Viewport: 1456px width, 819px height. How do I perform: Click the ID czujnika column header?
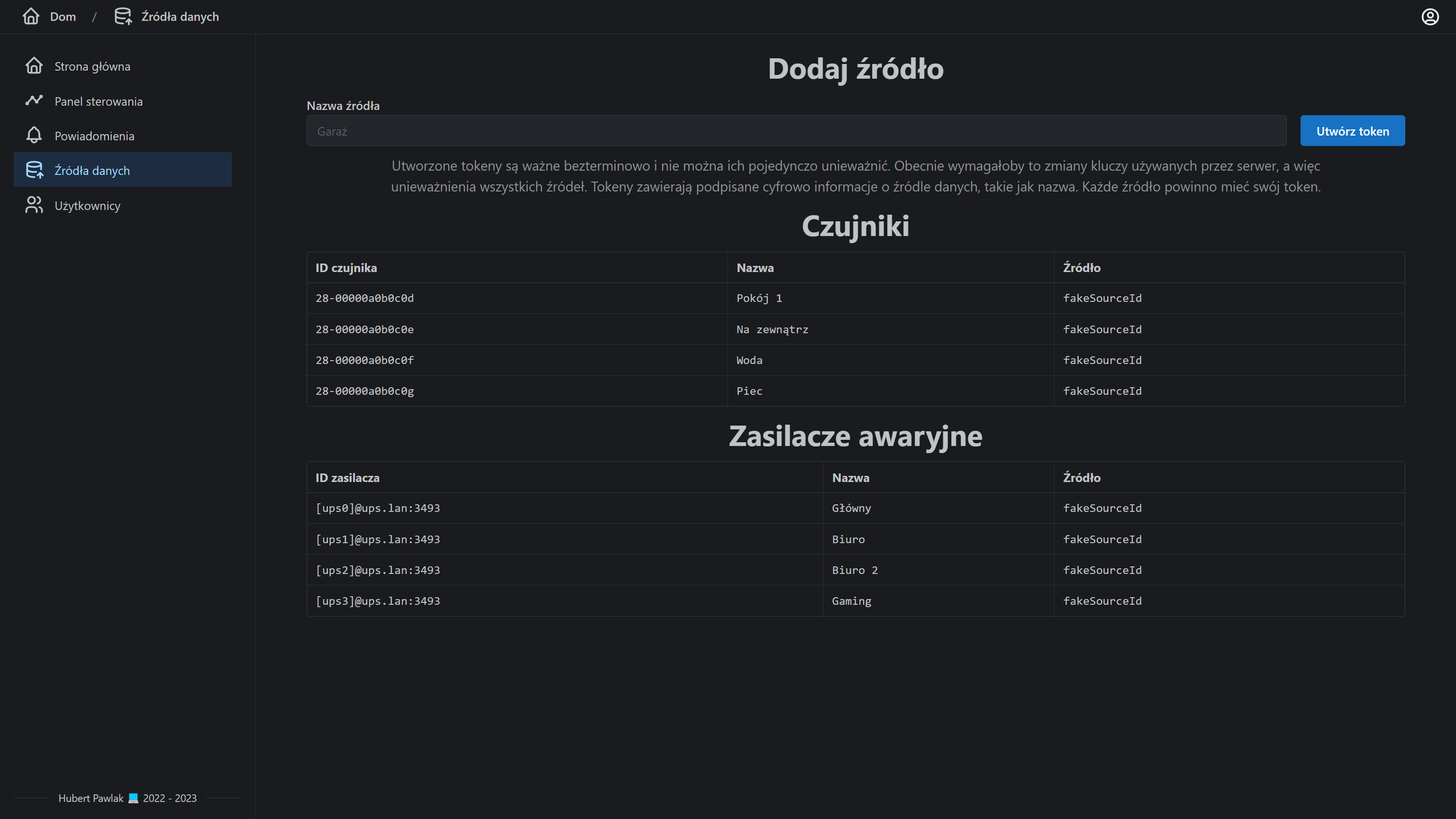tap(346, 268)
